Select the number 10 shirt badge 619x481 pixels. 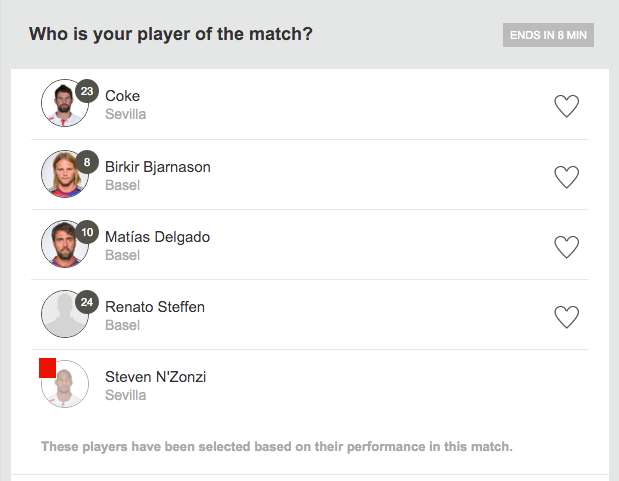click(87, 232)
